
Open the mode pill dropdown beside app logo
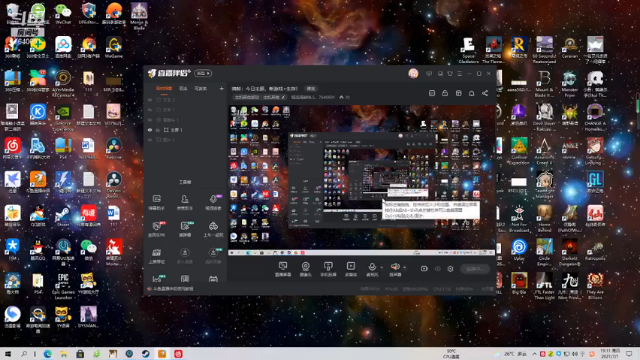point(203,73)
